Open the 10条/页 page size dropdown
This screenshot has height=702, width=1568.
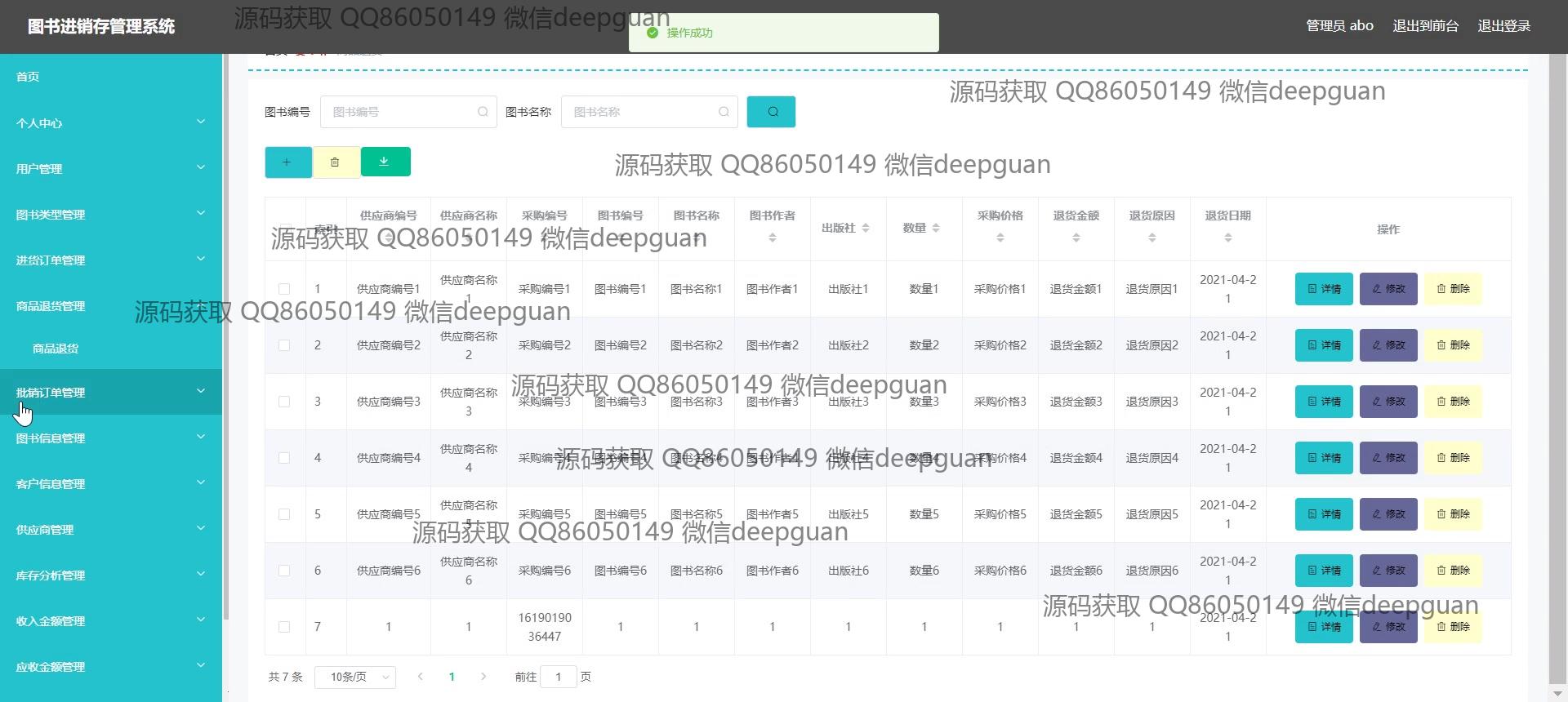point(354,677)
